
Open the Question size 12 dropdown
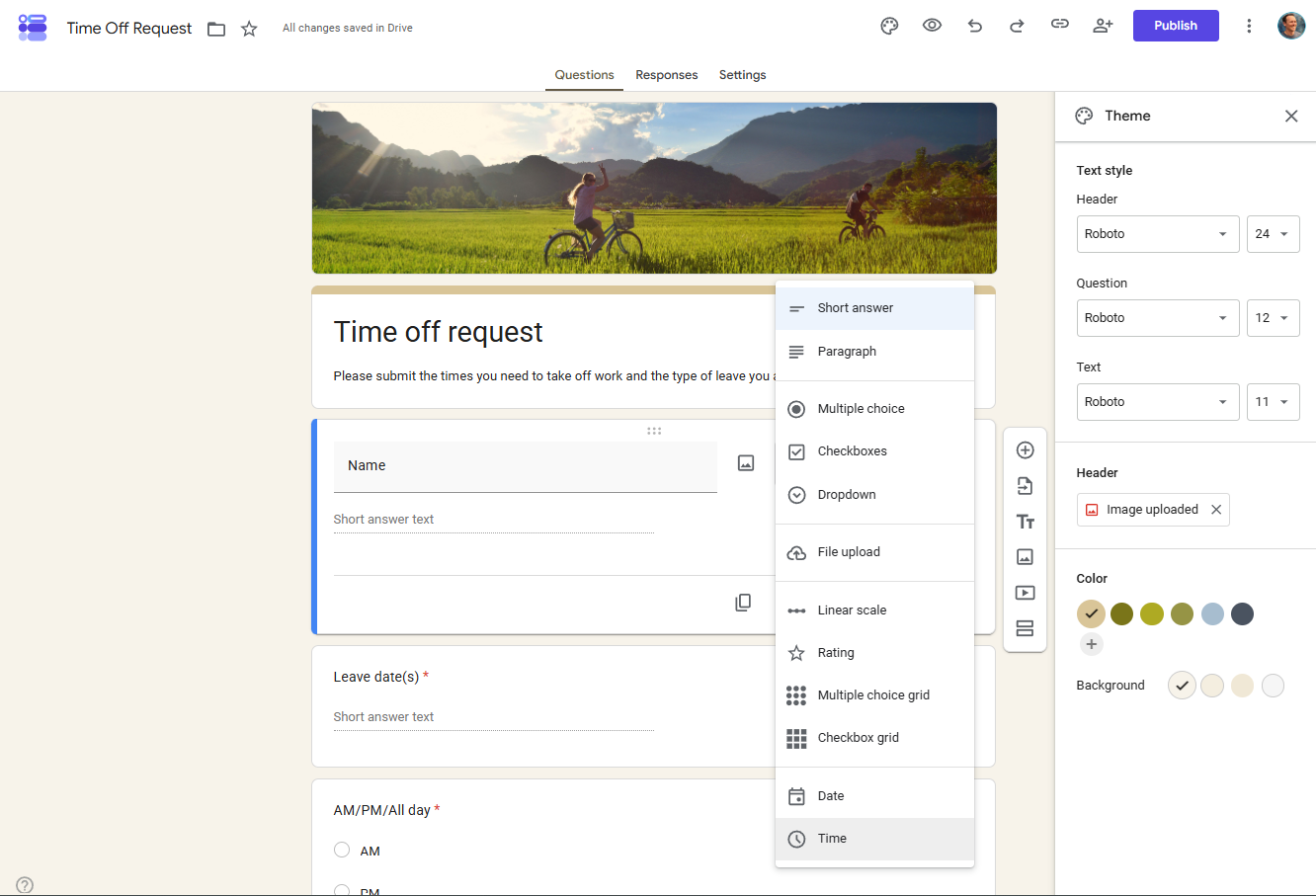click(x=1273, y=318)
